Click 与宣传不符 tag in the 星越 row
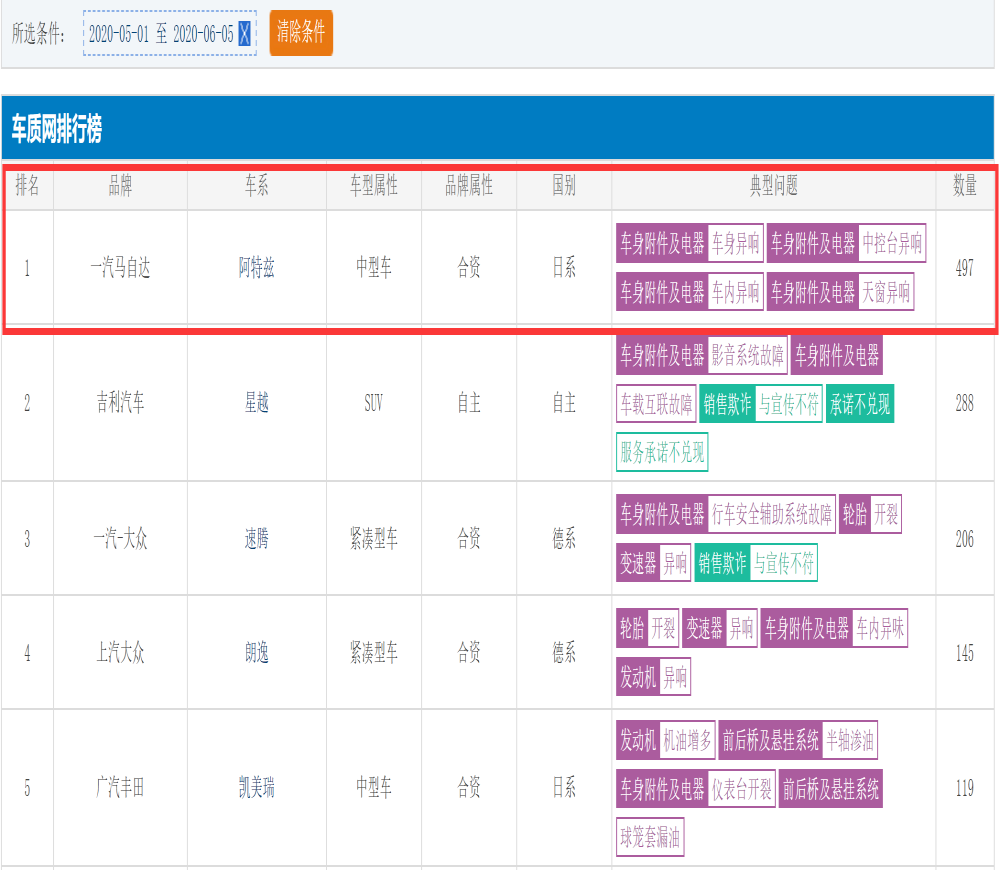 click(x=788, y=404)
